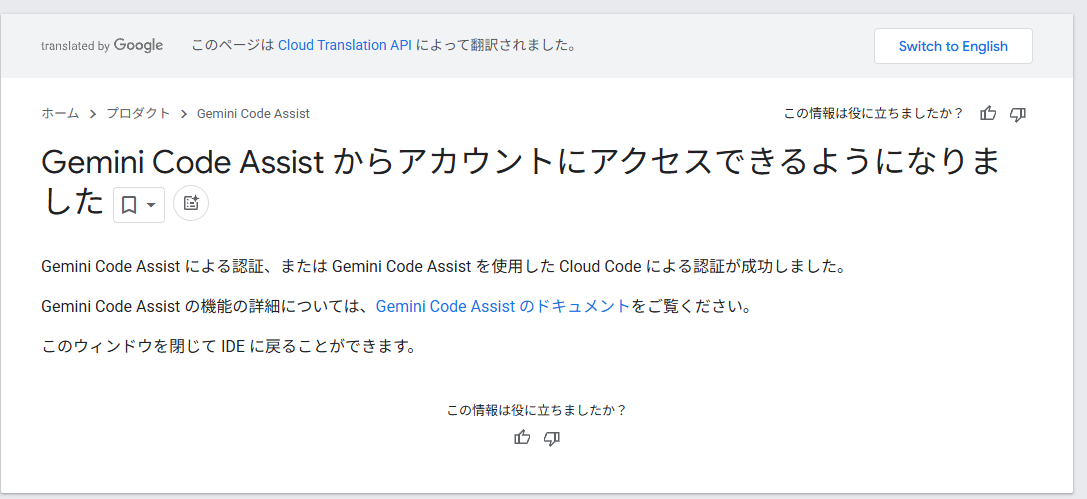Click bottom この情報は役に立ちましたか？ text

click(x=537, y=410)
